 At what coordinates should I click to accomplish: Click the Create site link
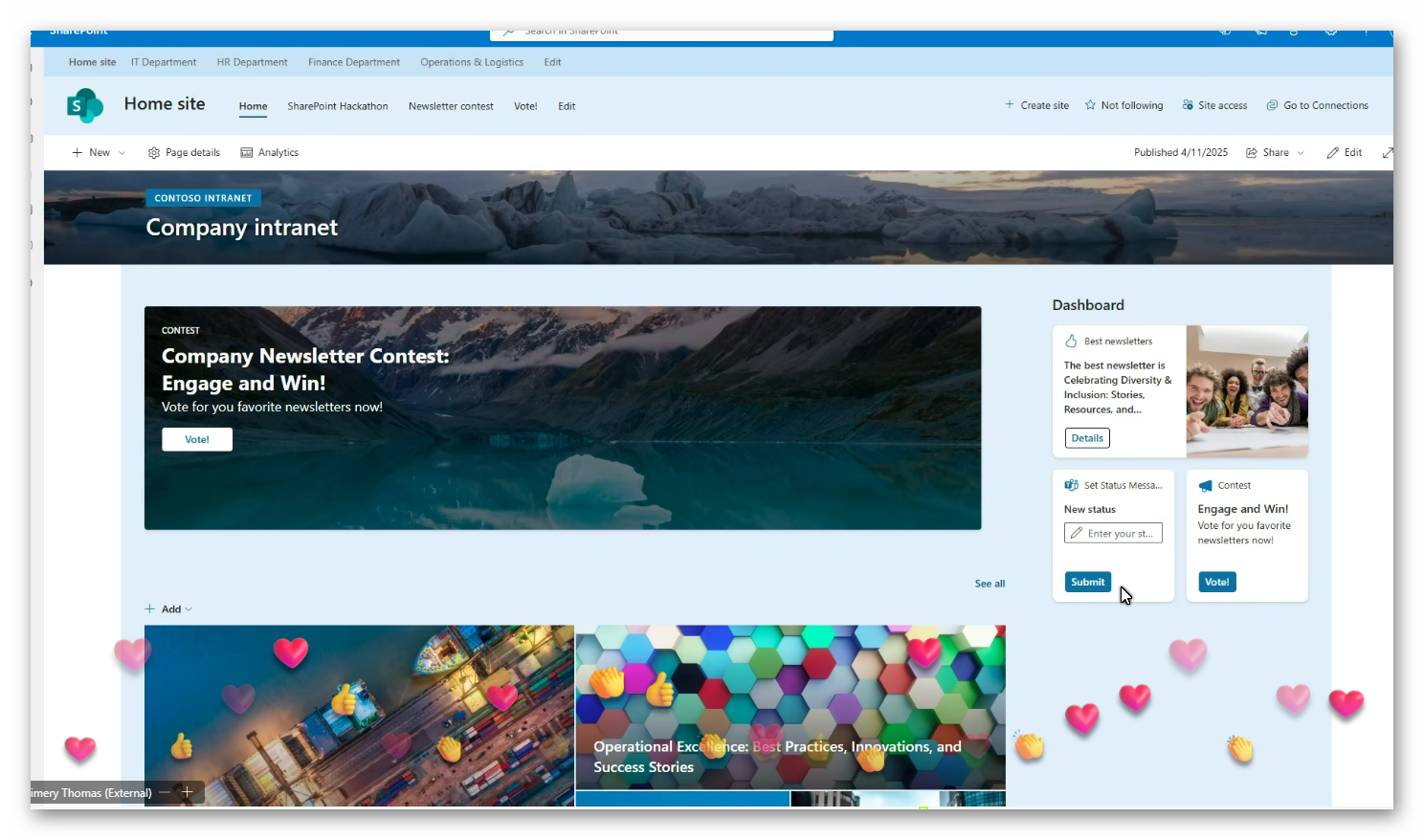pyautogui.click(x=1045, y=105)
